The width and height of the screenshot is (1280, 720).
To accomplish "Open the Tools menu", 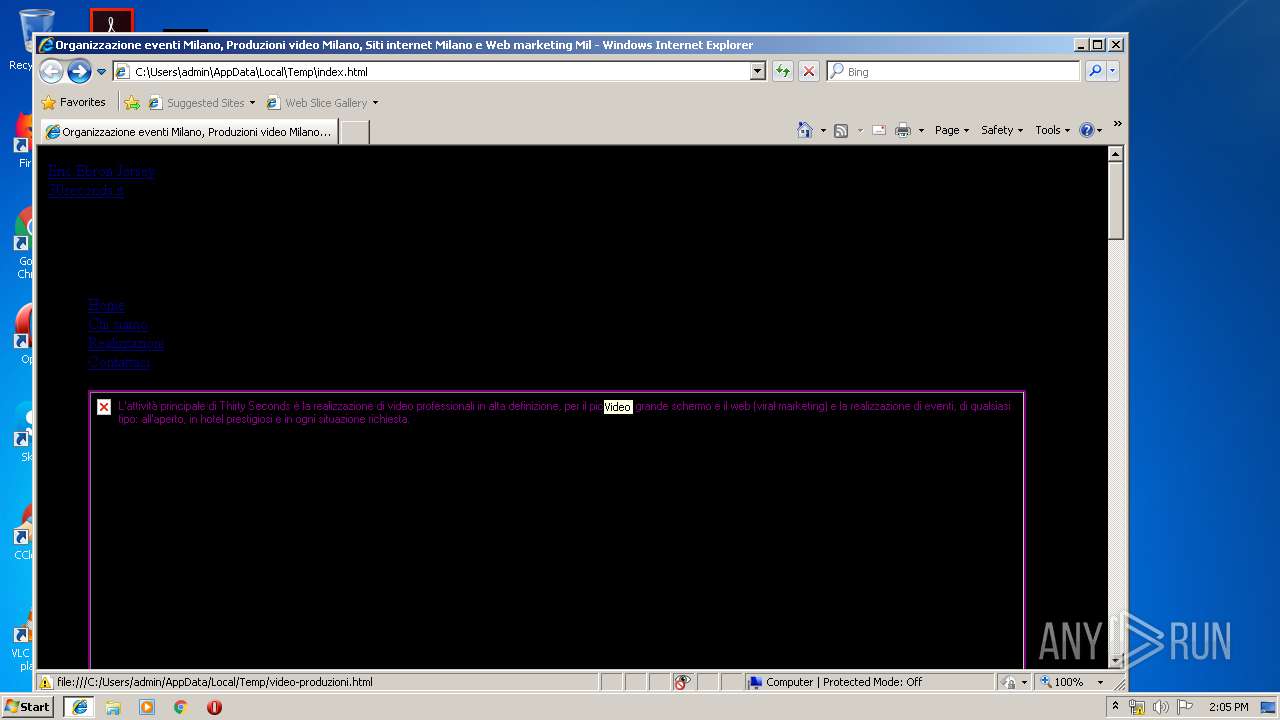I will (x=1052, y=130).
